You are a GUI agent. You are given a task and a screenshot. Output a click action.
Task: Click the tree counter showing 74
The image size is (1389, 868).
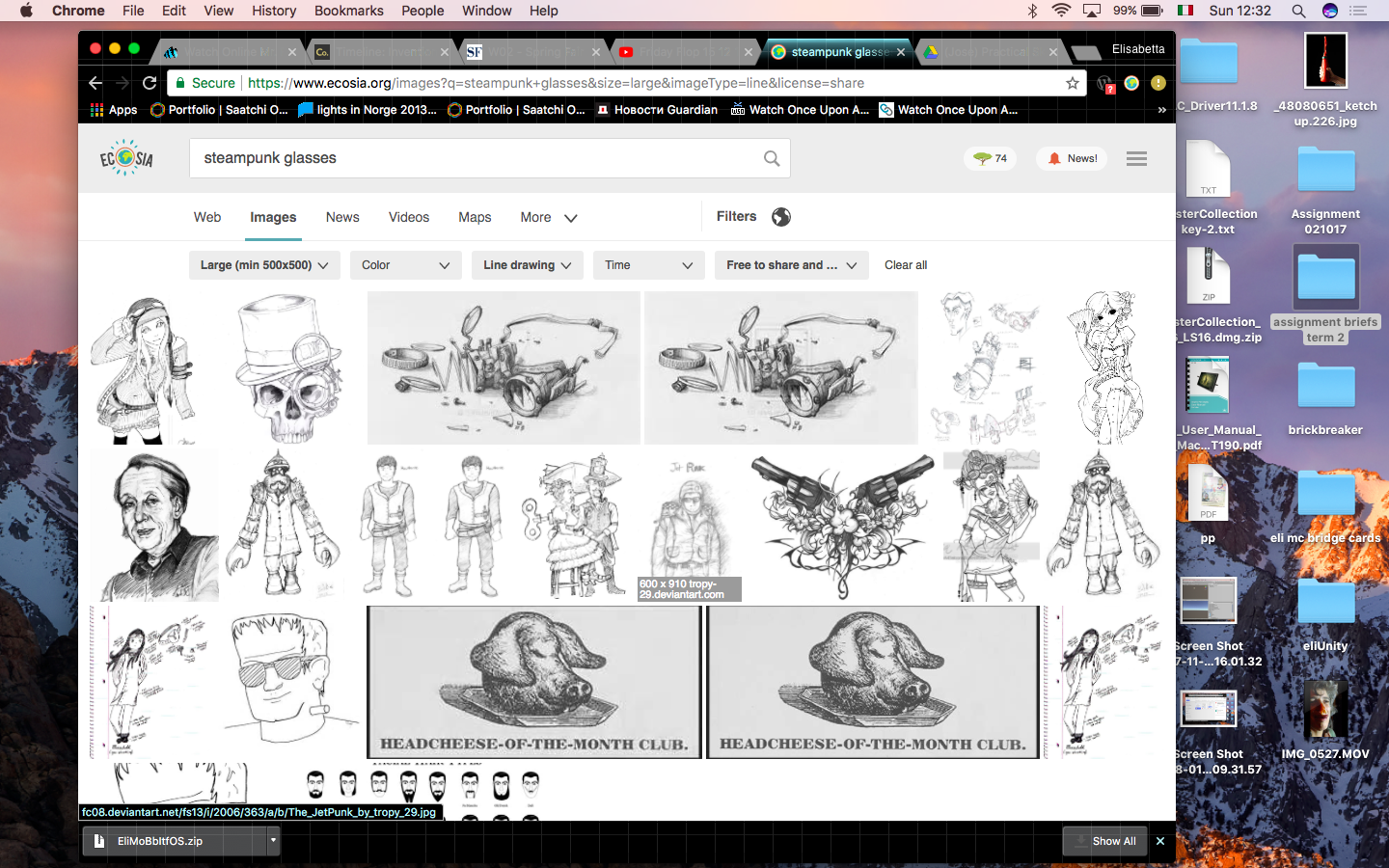(991, 158)
